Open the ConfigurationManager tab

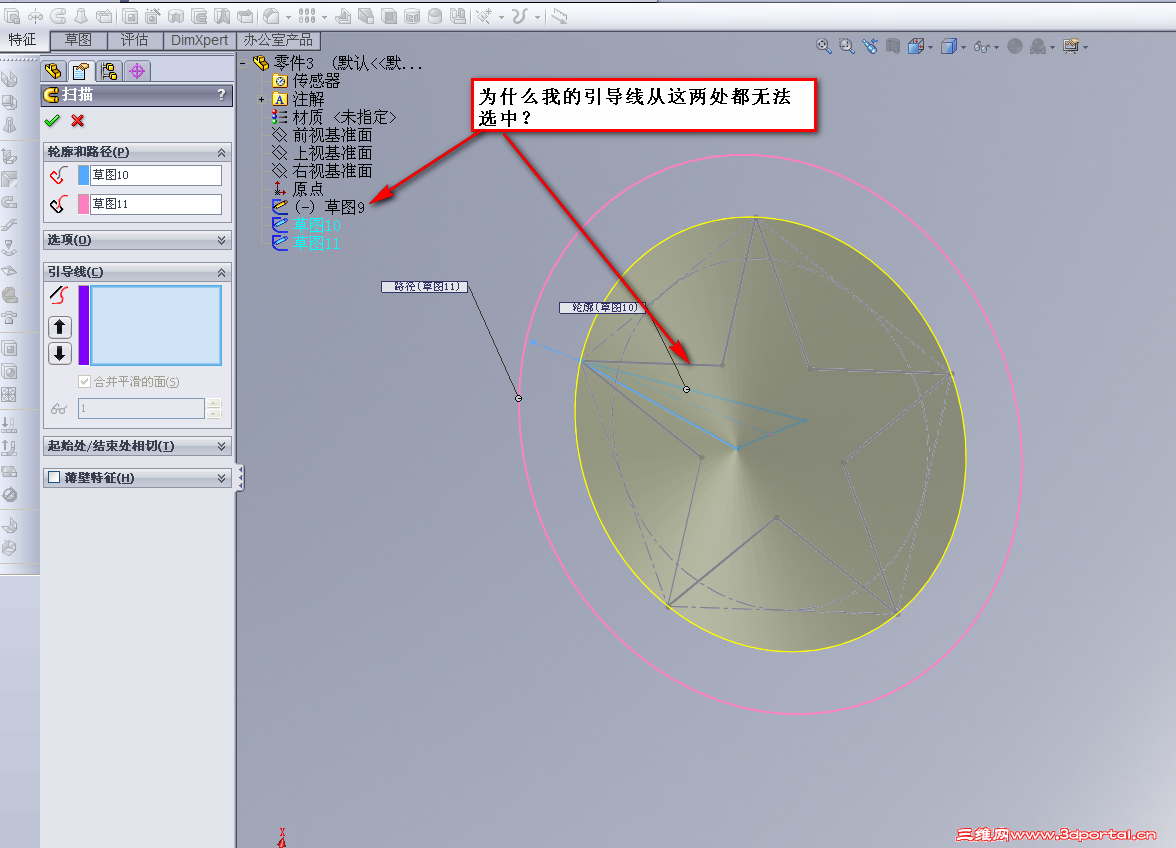click(109, 71)
